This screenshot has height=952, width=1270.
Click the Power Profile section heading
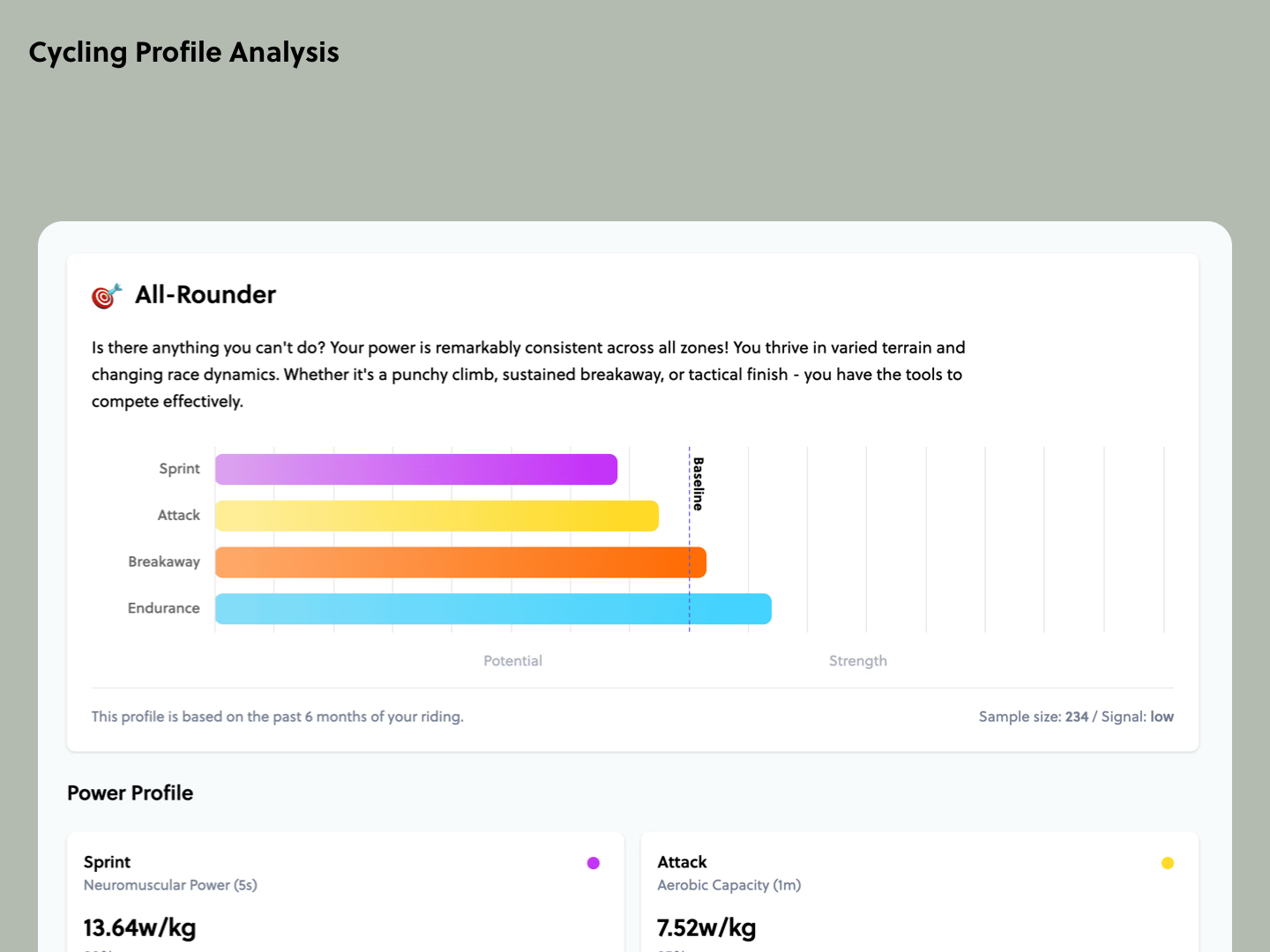coord(130,792)
